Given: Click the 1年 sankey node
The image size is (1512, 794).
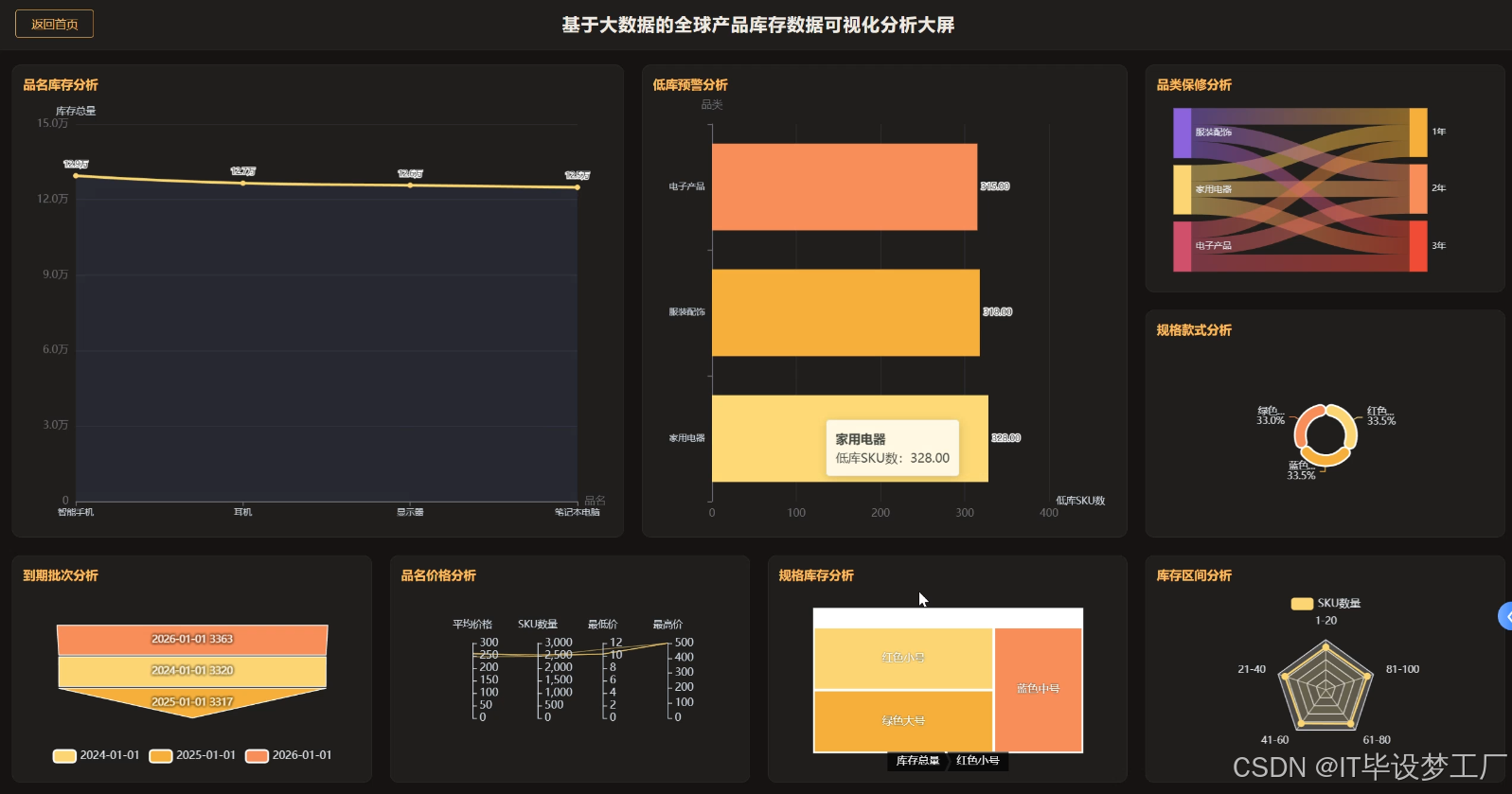Looking at the screenshot, I should (x=1418, y=132).
